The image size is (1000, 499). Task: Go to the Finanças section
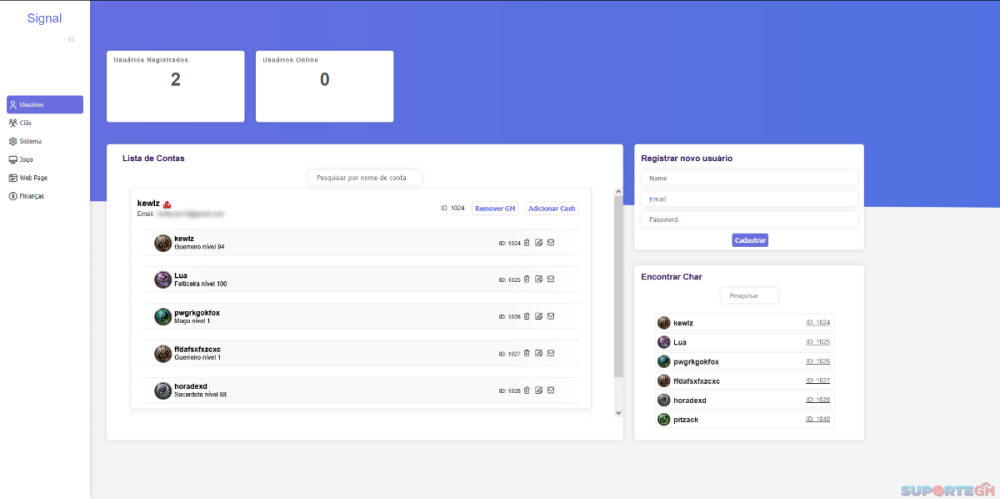31,196
